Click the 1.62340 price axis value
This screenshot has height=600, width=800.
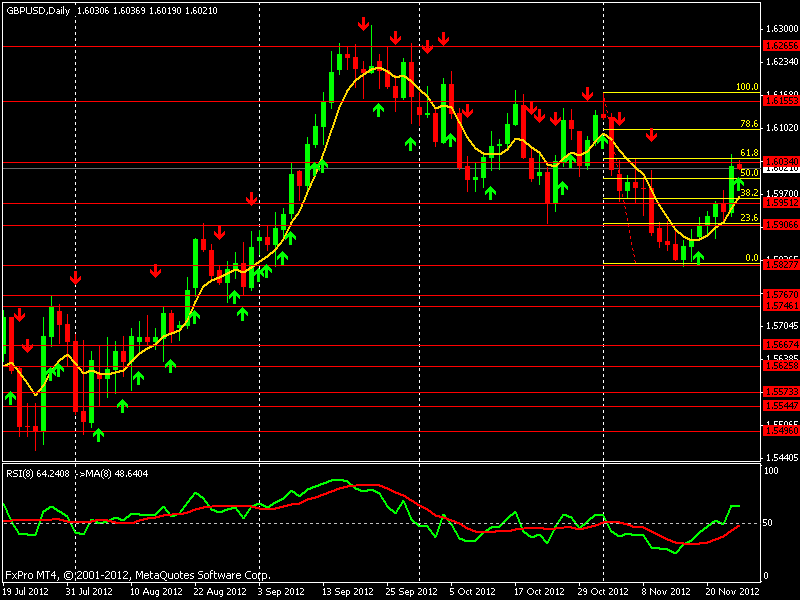pos(782,62)
